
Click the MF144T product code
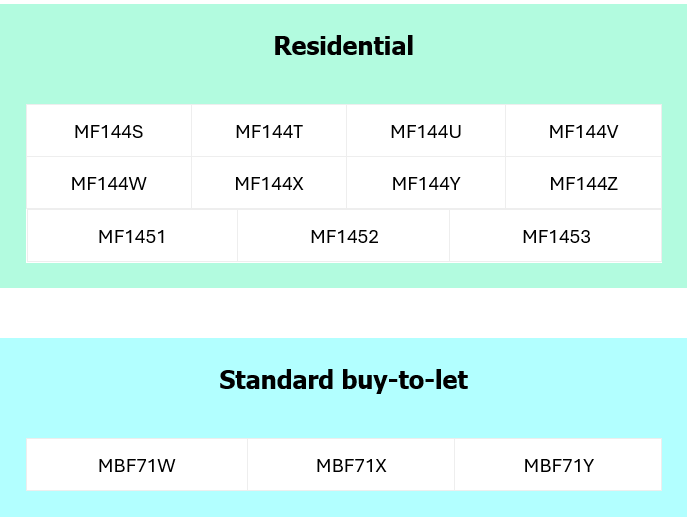point(269,131)
